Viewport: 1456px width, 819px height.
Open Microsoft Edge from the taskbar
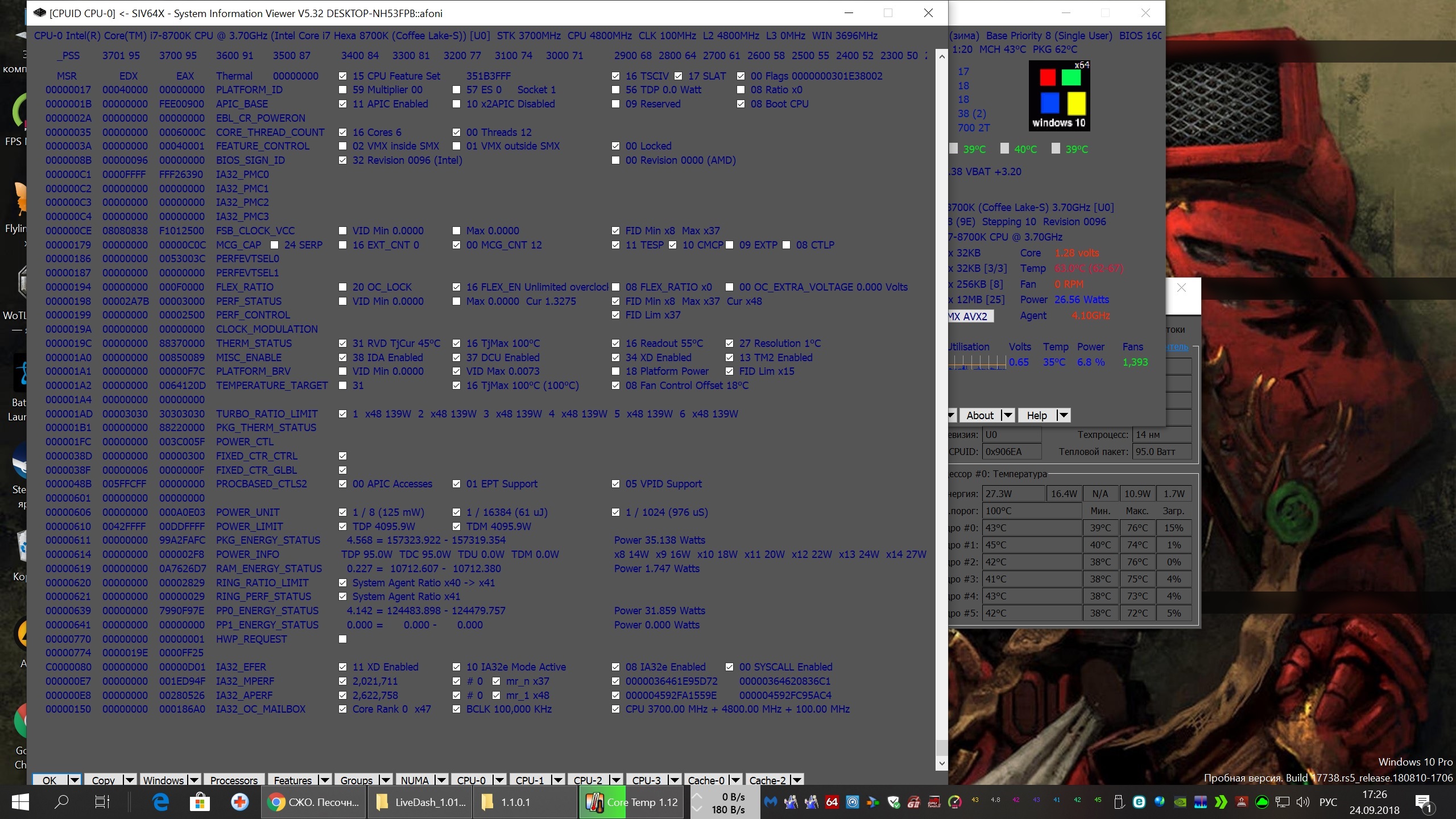[x=161, y=802]
